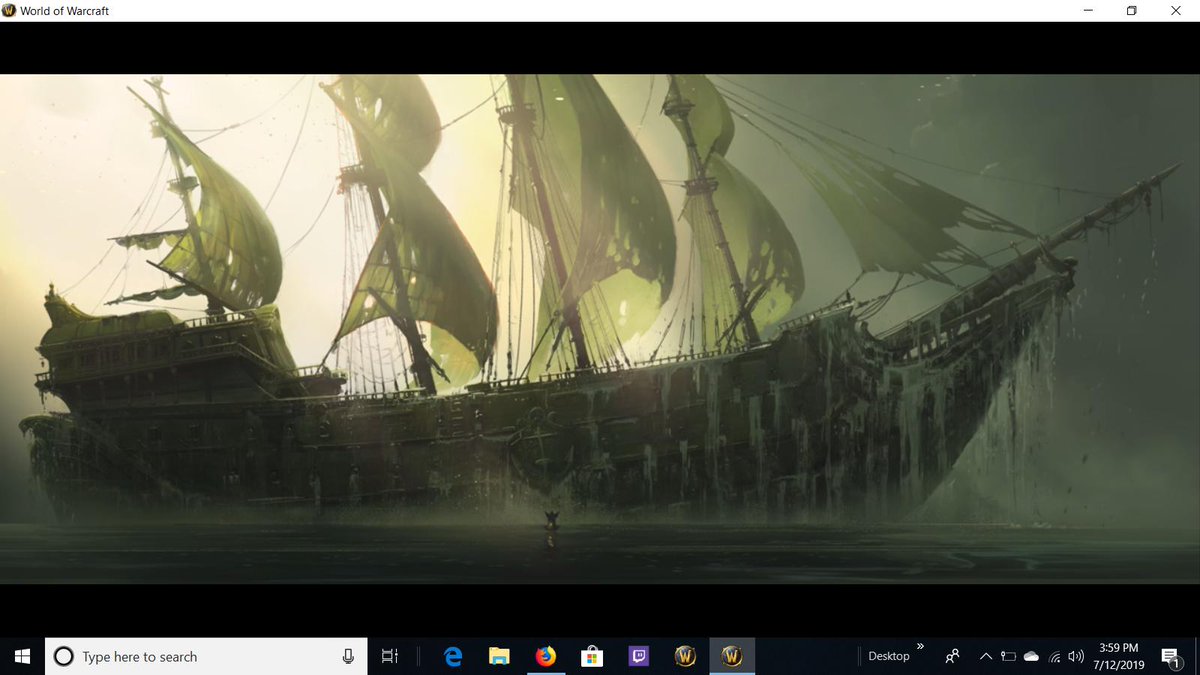Click the active World of Warcraft taskbar icon
This screenshot has height=675, width=1200.
pos(731,656)
